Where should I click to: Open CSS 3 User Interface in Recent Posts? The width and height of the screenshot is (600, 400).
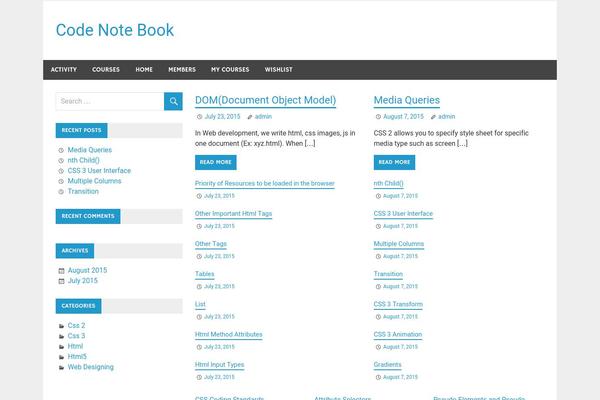point(99,171)
